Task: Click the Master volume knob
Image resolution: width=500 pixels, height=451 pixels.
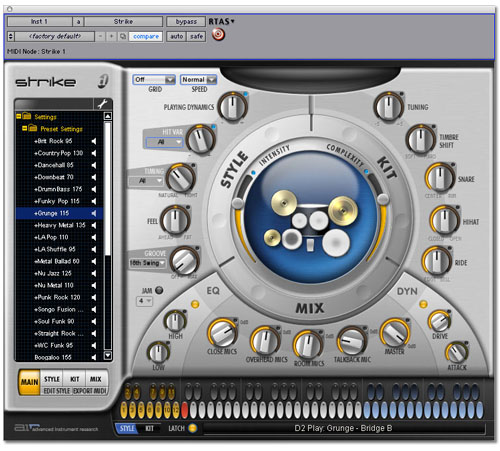Action: (395, 333)
